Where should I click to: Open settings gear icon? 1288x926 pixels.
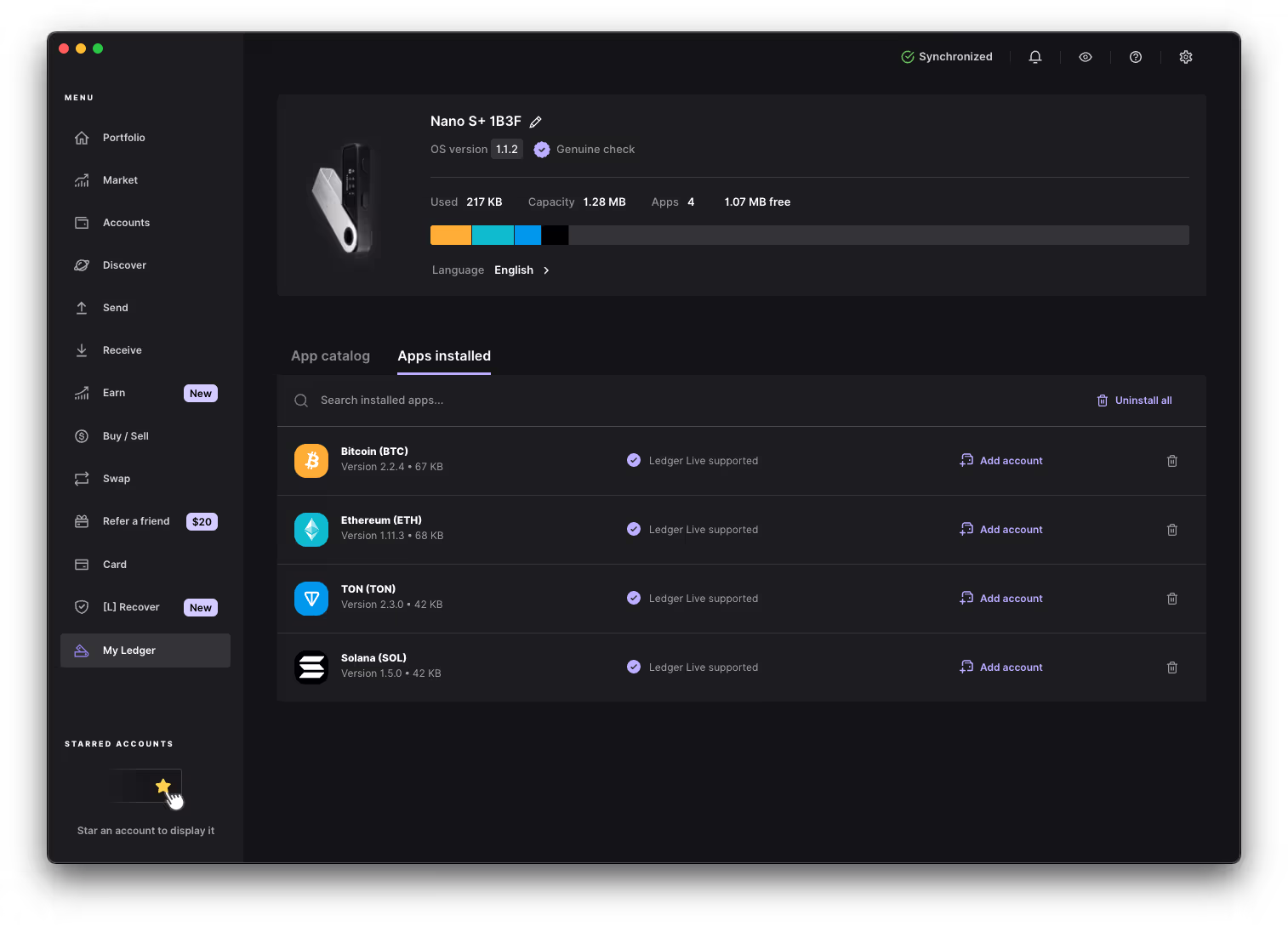tap(1185, 57)
